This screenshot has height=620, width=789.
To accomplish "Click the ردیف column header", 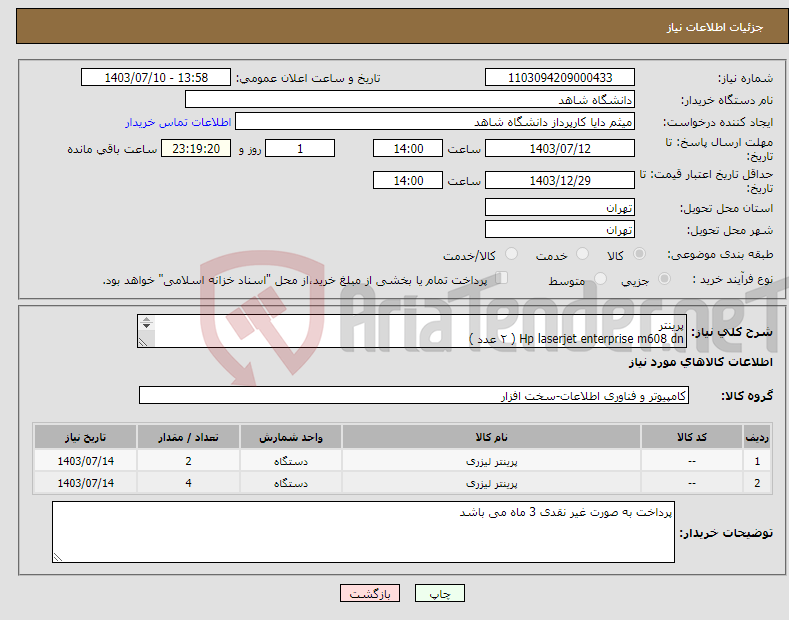I will pyautogui.click(x=757, y=437).
